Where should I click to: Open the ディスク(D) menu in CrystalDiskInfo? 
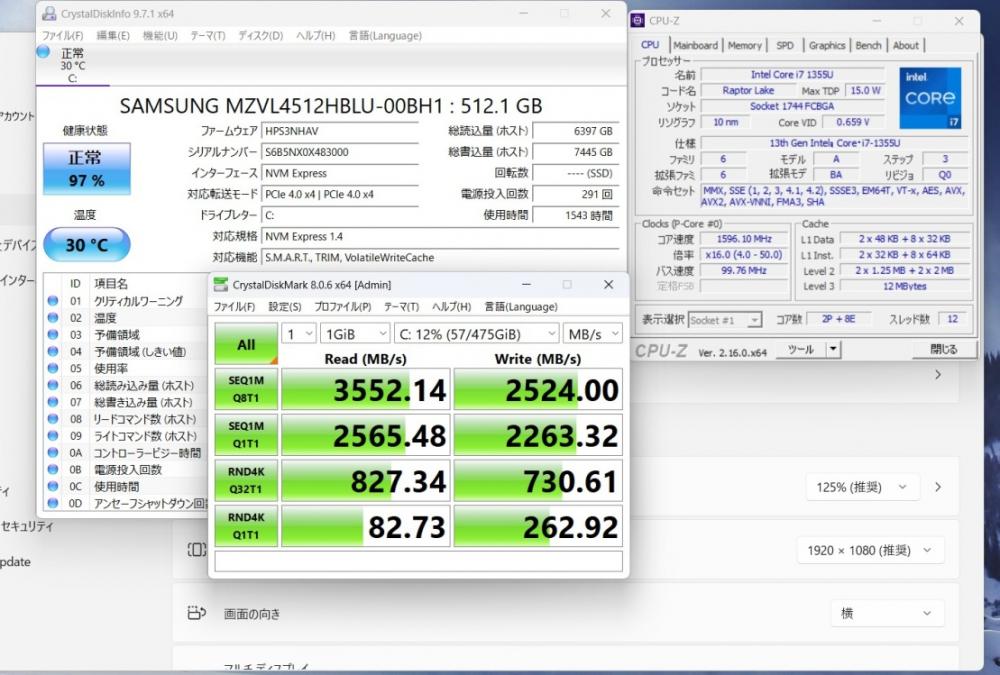(260, 36)
